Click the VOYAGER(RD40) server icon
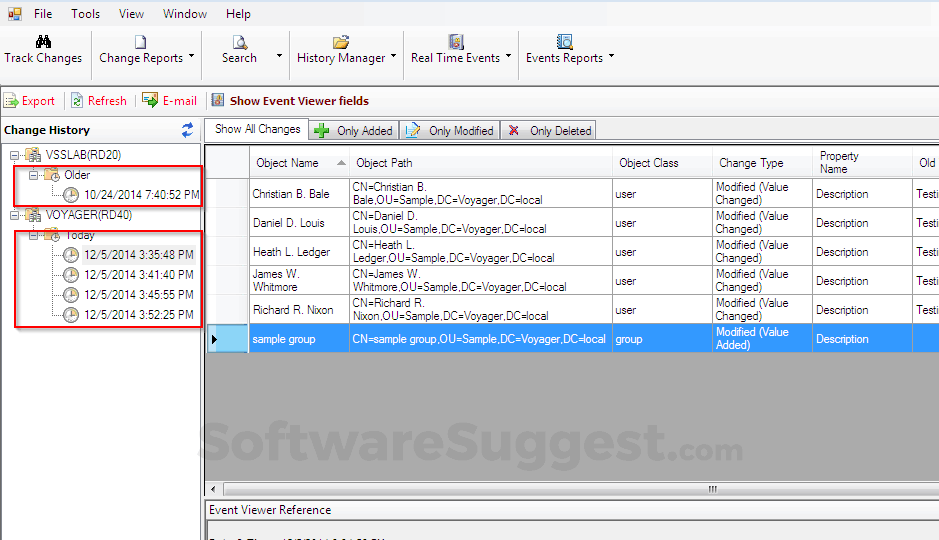Image resolution: width=939 pixels, height=540 pixels. 33,214
